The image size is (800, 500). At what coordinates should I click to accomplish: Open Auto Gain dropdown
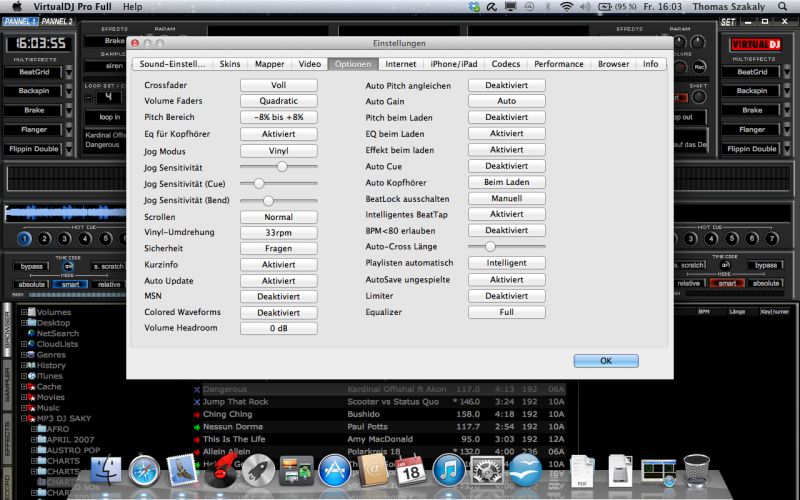507,101
